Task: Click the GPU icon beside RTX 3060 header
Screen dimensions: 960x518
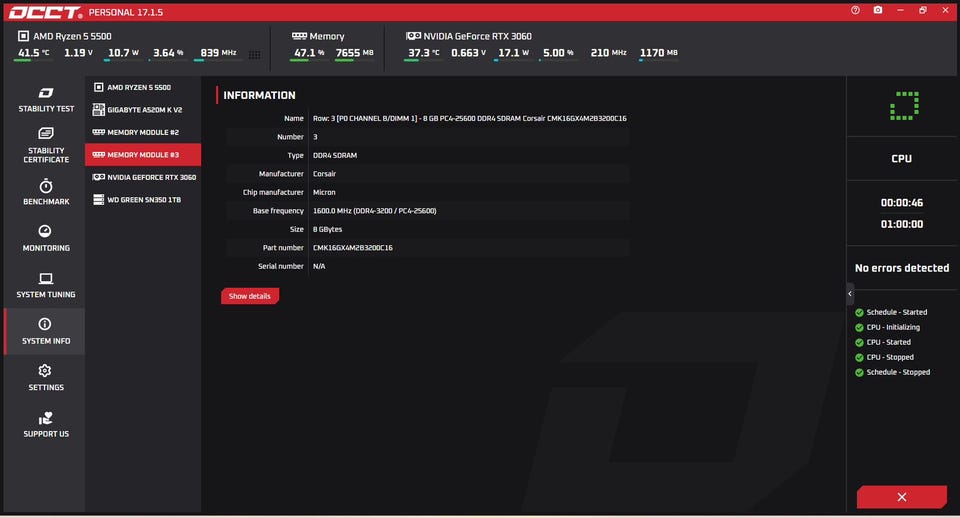Action: [413, 36]
